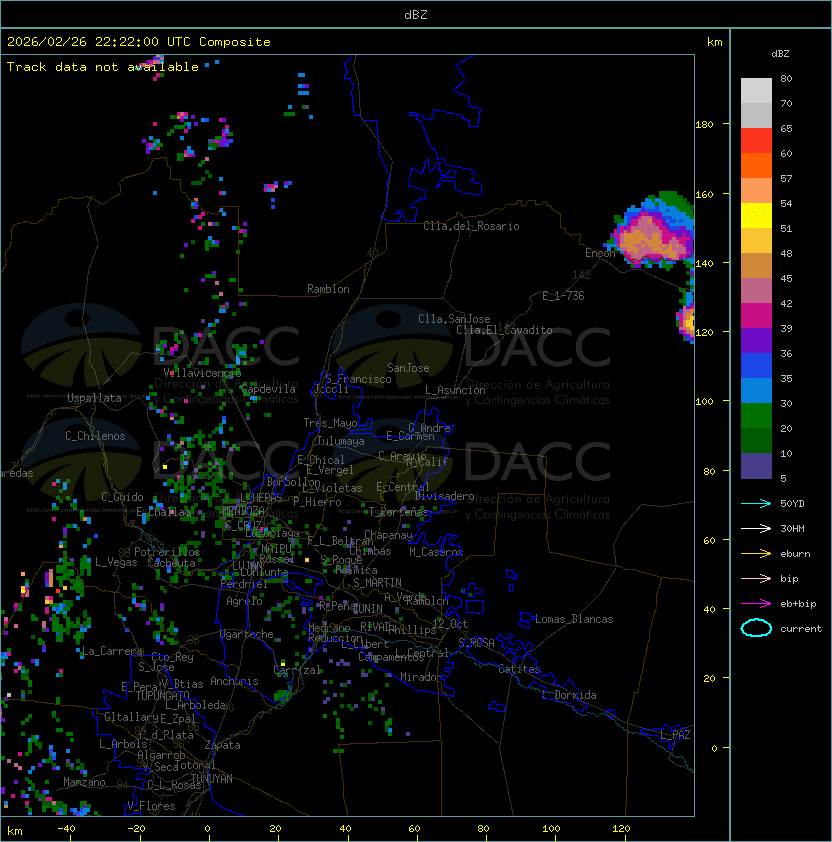The image size is (832, 842).
Task: Click the 'L_PAZ' map label
Action: (x=675, y=735)
